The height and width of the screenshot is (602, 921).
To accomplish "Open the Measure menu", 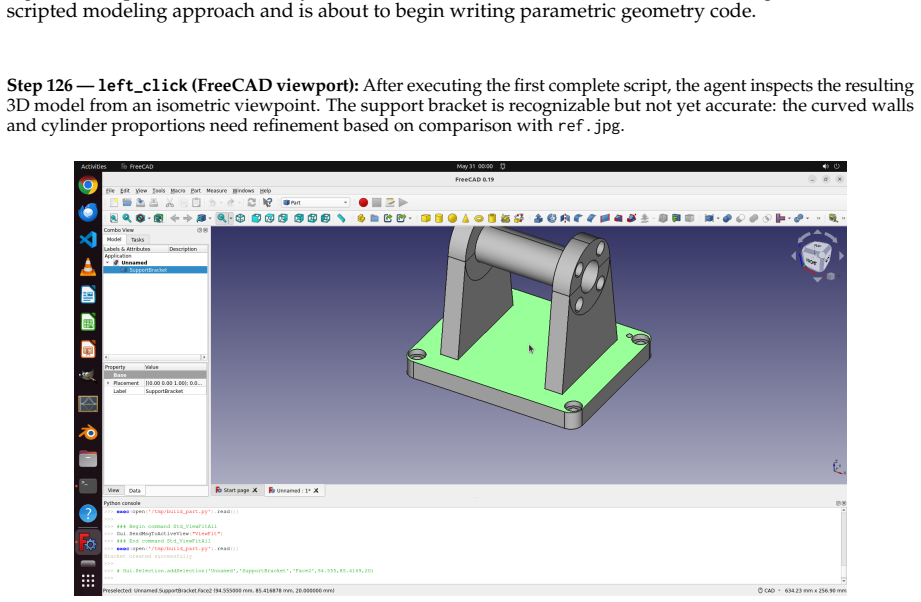I will (216, 191).
